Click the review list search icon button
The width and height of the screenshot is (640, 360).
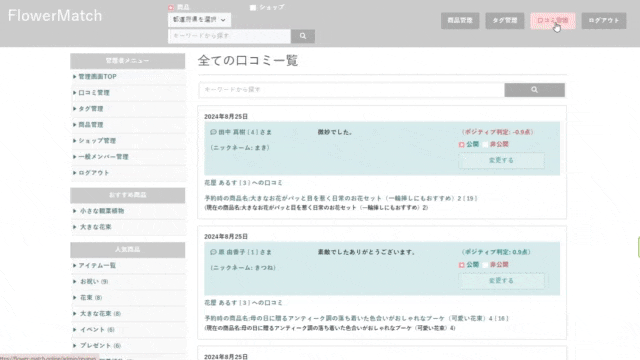534,90
